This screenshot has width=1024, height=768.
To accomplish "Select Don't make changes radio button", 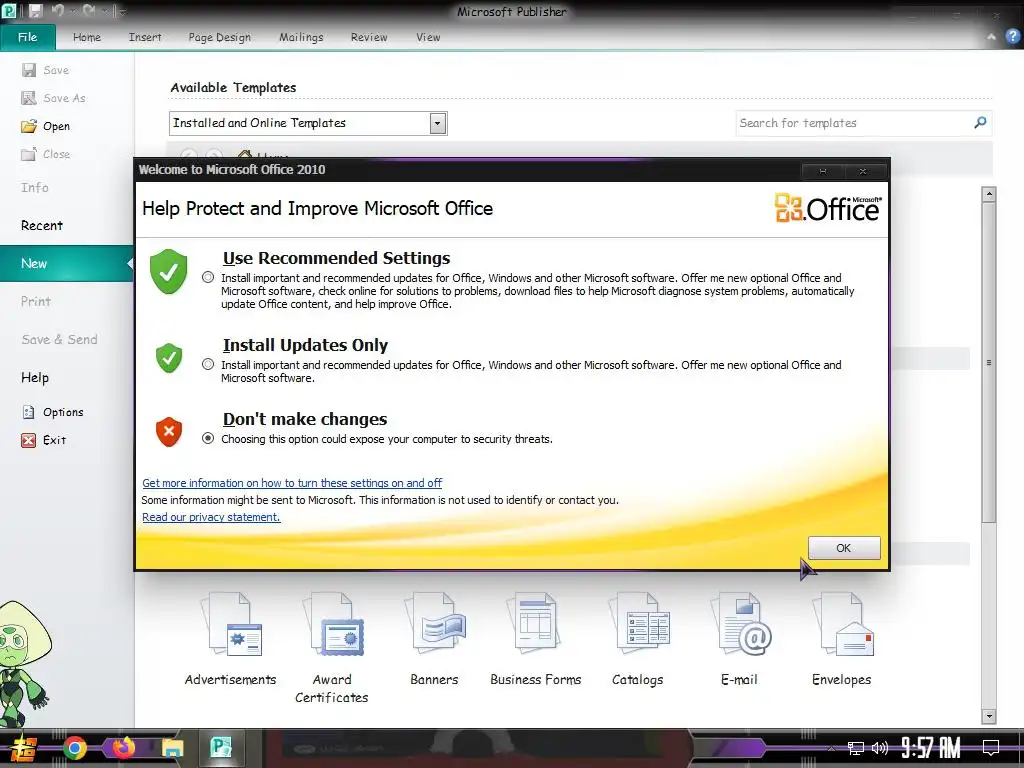I will (x=208, y=438).
